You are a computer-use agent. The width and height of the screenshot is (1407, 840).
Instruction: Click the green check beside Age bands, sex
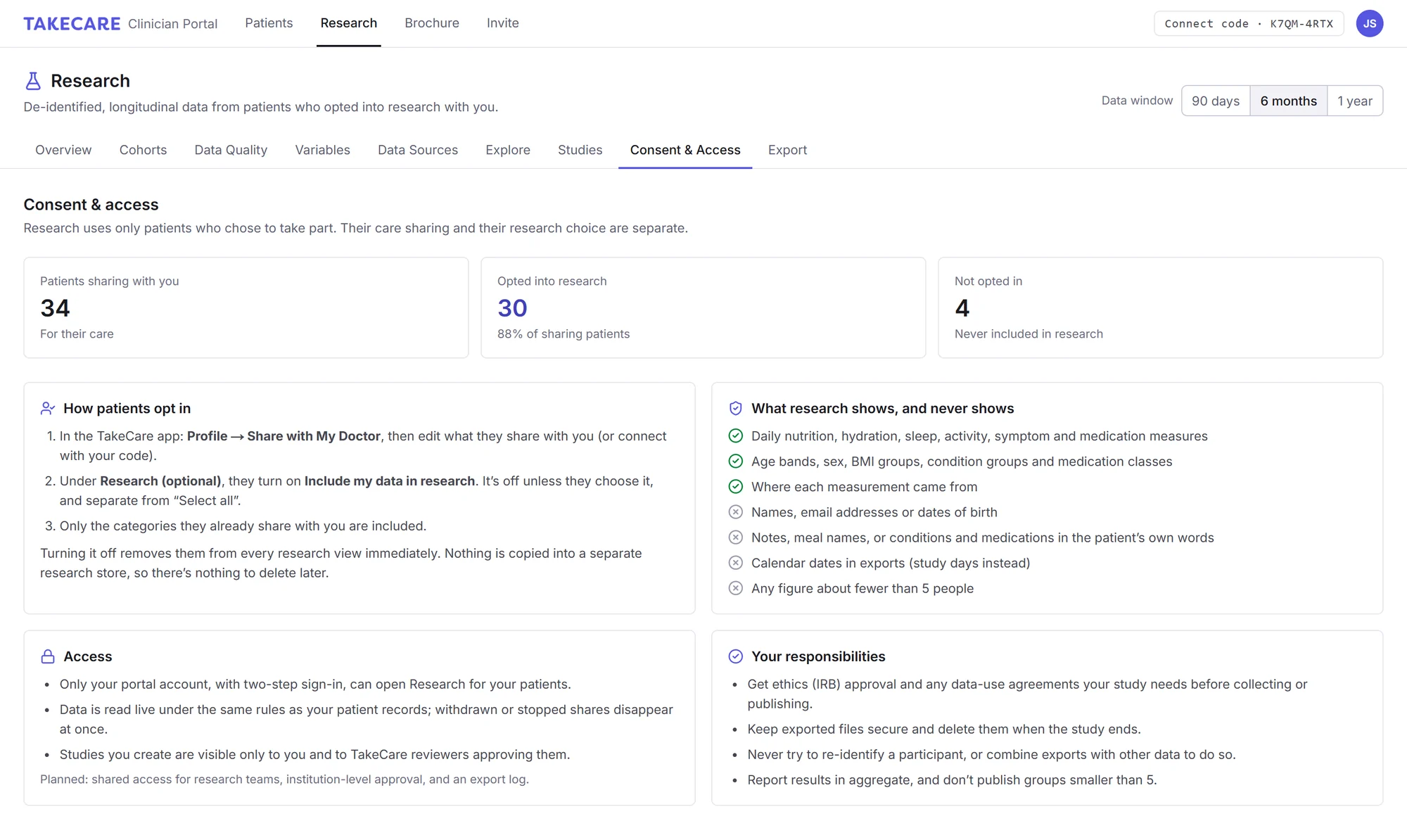(x=735, y=462)
